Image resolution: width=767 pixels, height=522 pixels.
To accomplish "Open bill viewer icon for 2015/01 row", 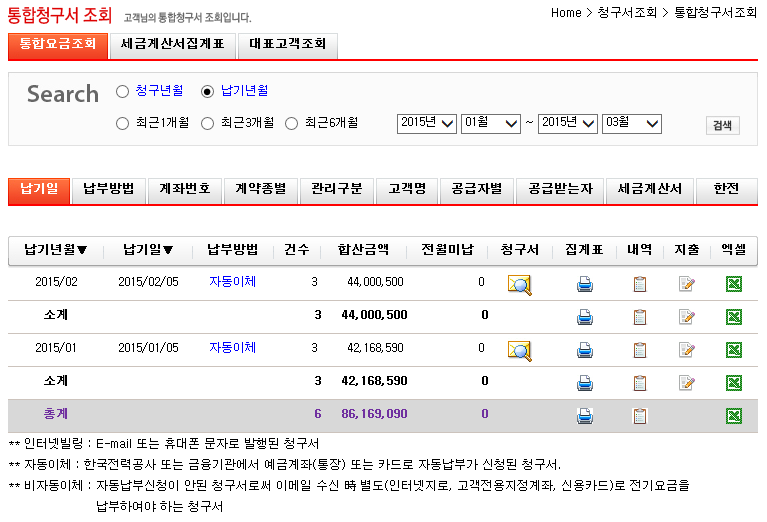I will coord(519,351).
